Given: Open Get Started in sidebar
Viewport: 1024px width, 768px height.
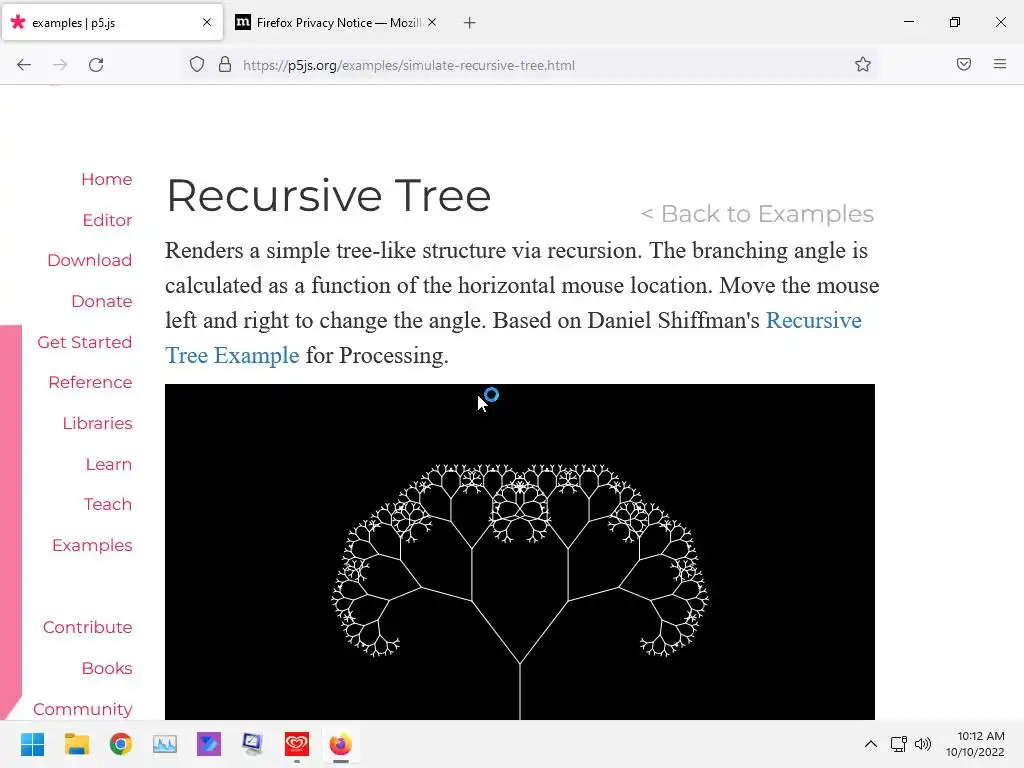Looking at the screenshot, I should click(x=85, y=342).
